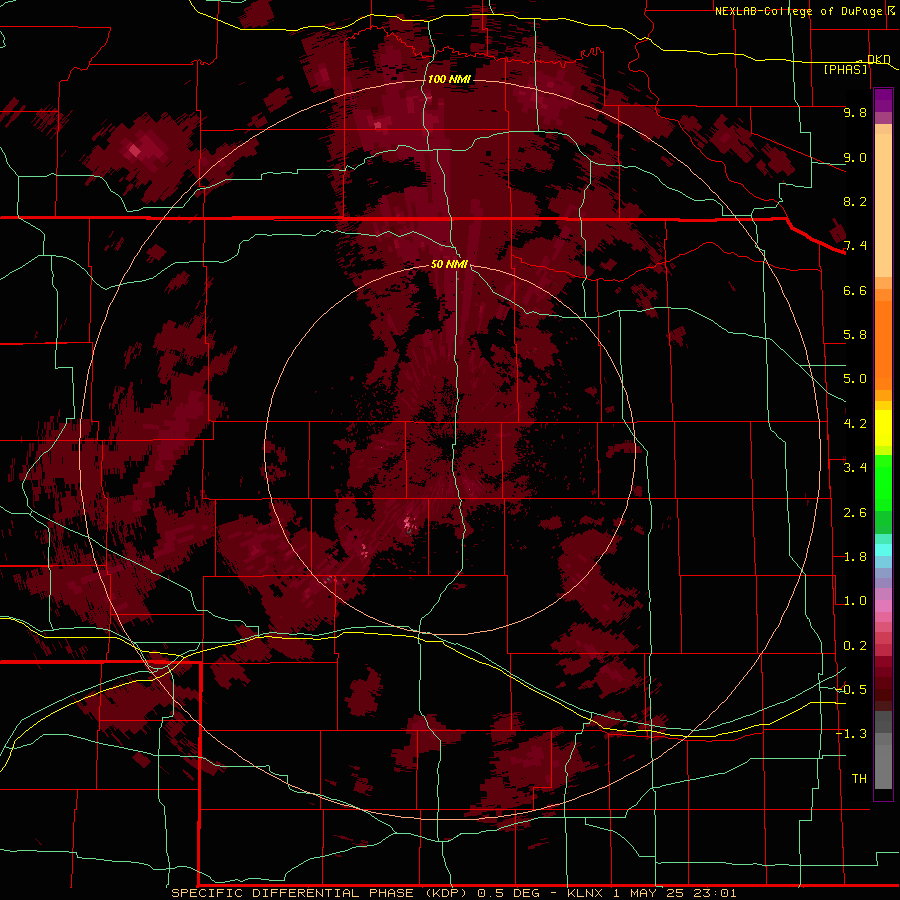Select the 0.2 value on the color scale
Image resolution: width=900 pixels, height=900 pixels.
click(x=855, y=646)
